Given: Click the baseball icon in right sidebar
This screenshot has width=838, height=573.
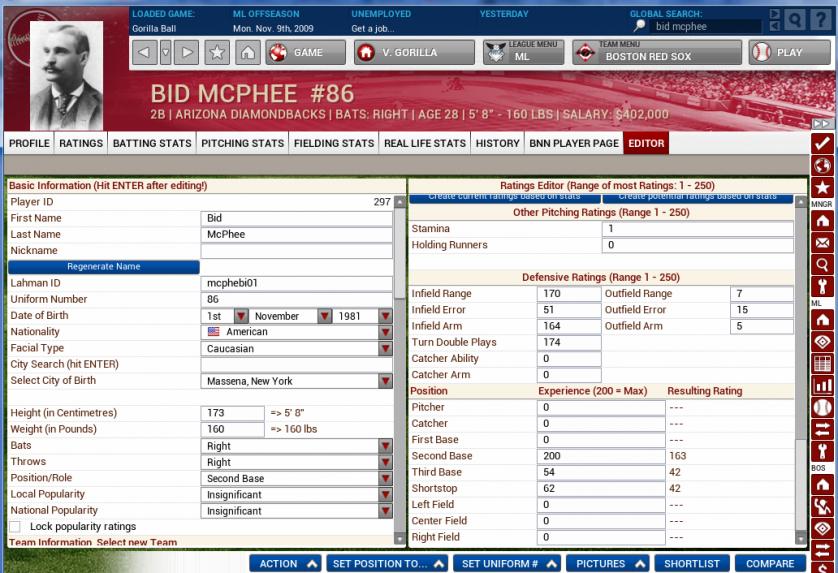Looking at the screenshot, I should (x=823, y=408).
